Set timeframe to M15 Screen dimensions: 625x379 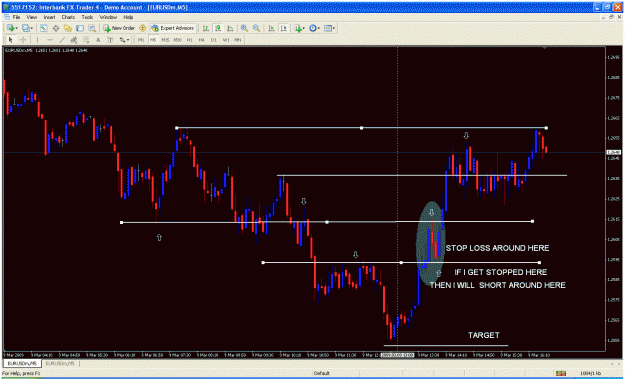point(165,40)
